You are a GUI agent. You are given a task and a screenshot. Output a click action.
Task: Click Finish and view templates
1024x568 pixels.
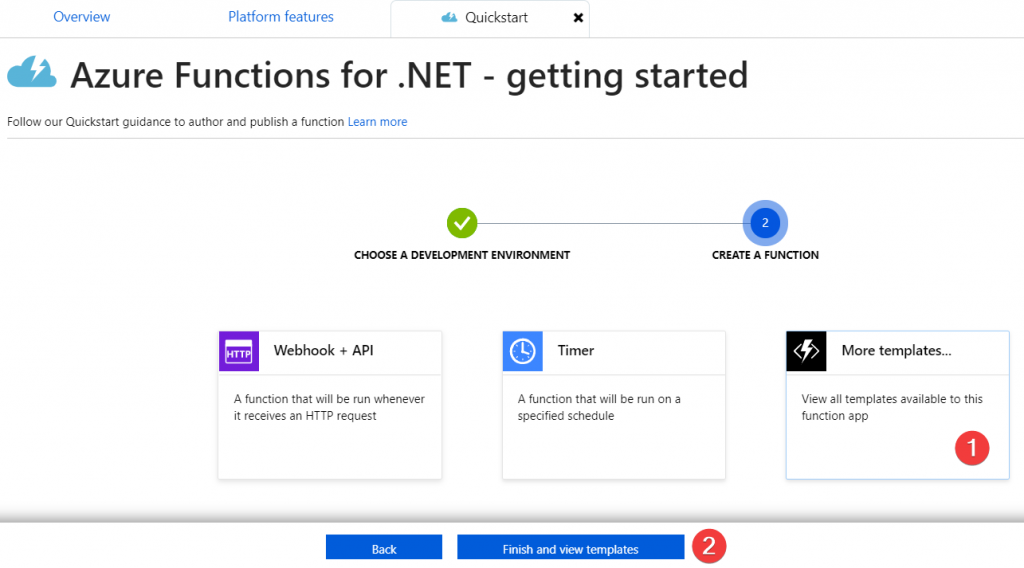571,547
